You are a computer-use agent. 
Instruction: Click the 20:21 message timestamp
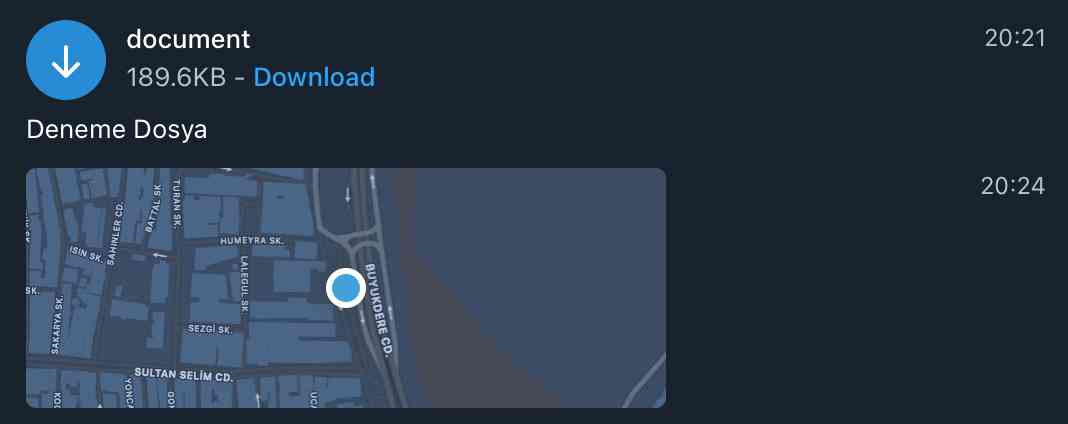coord(1015,38)
